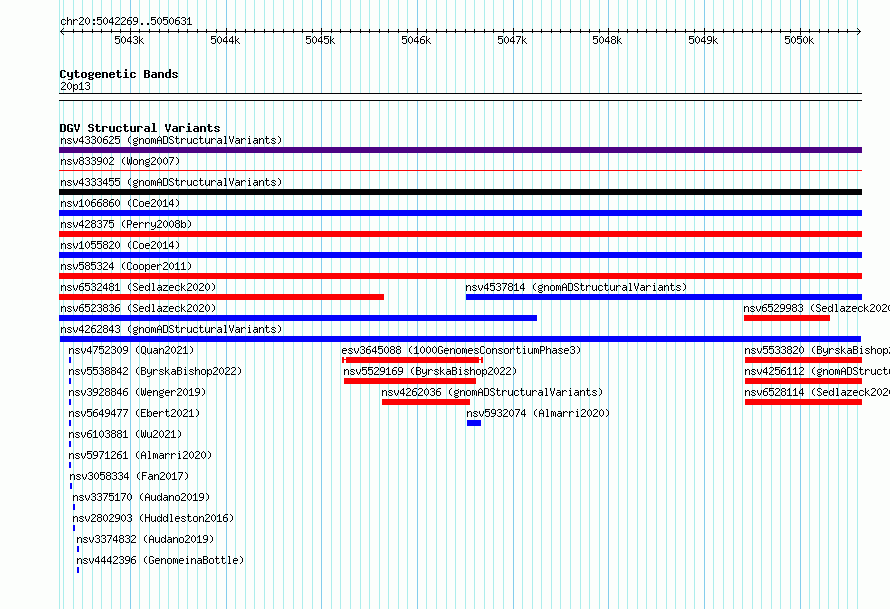Click nsv3928846 (Wenger2019) label
The image size is (890, 609).
tap(137, 392)
